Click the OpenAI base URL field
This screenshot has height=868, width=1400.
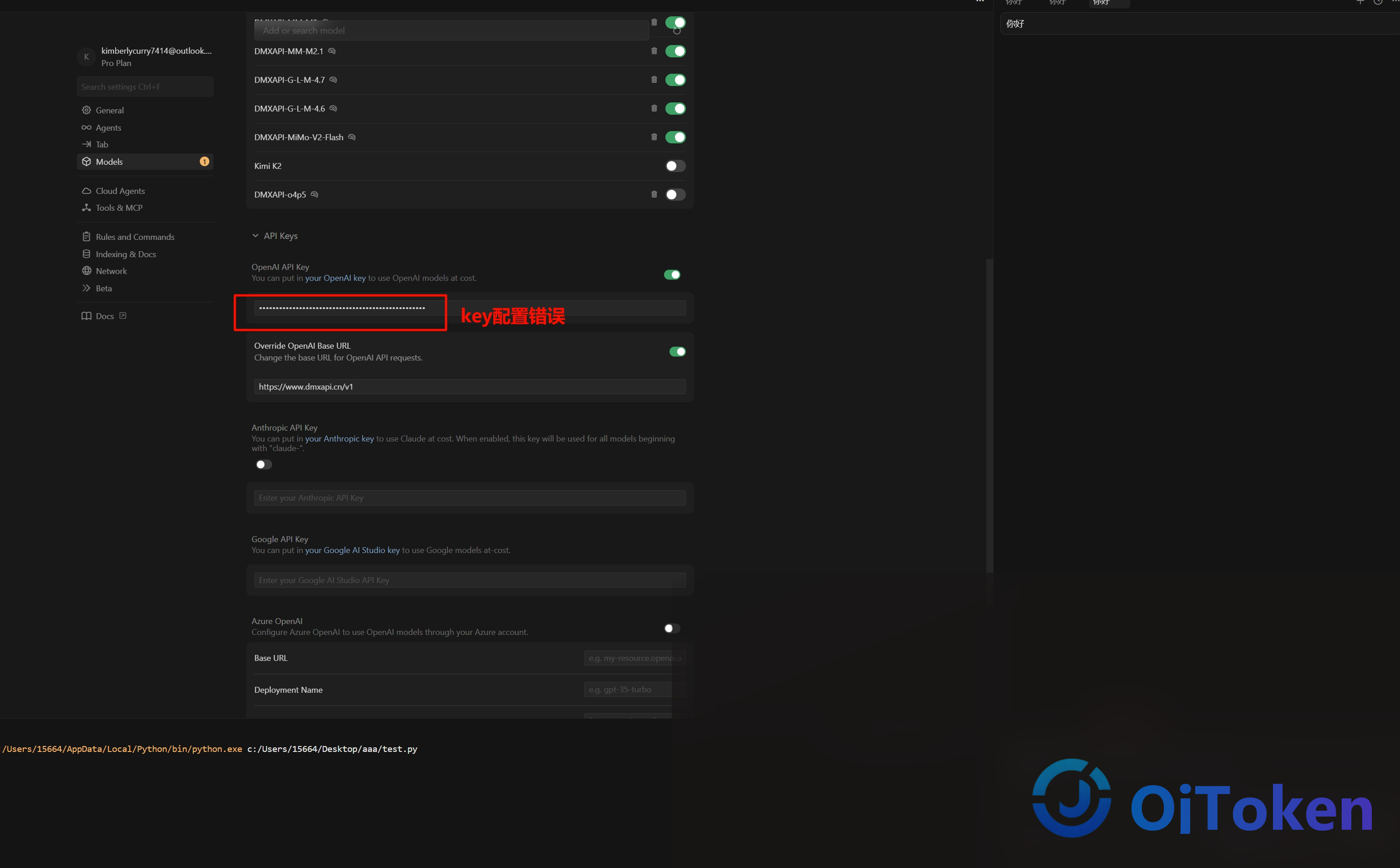click(x=470, y=387)
